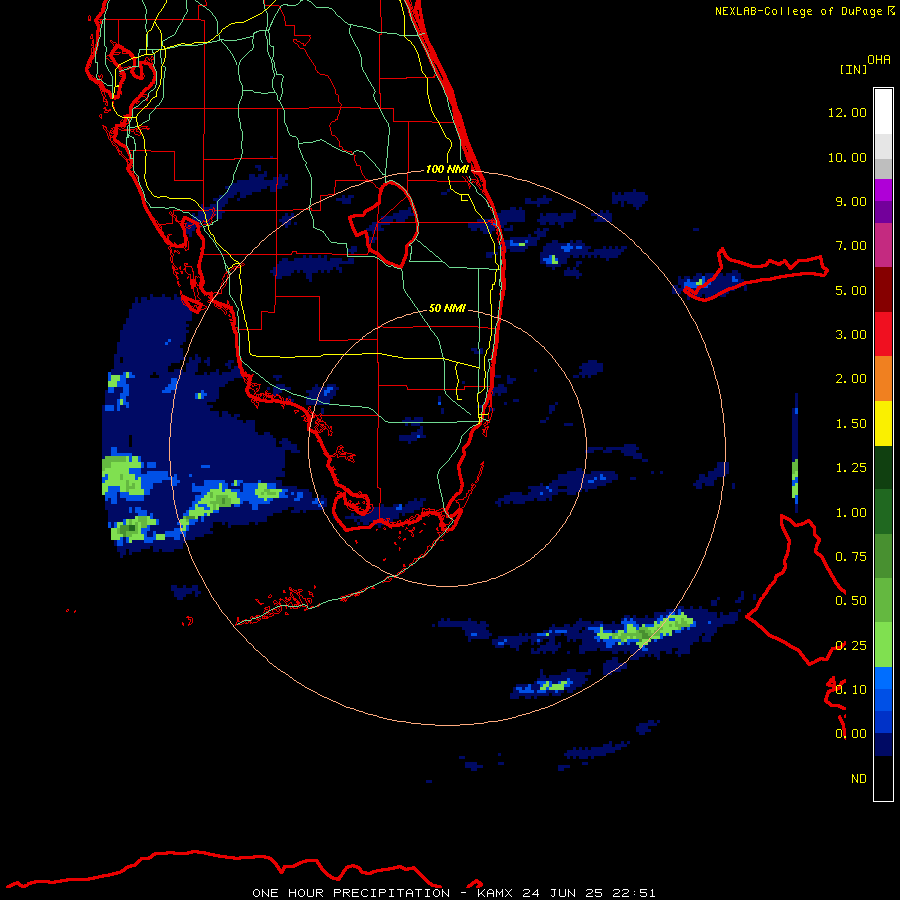900x900 pixels.
Task: Pick the navy swatch just above ND
Action: (x=883, y=745)
